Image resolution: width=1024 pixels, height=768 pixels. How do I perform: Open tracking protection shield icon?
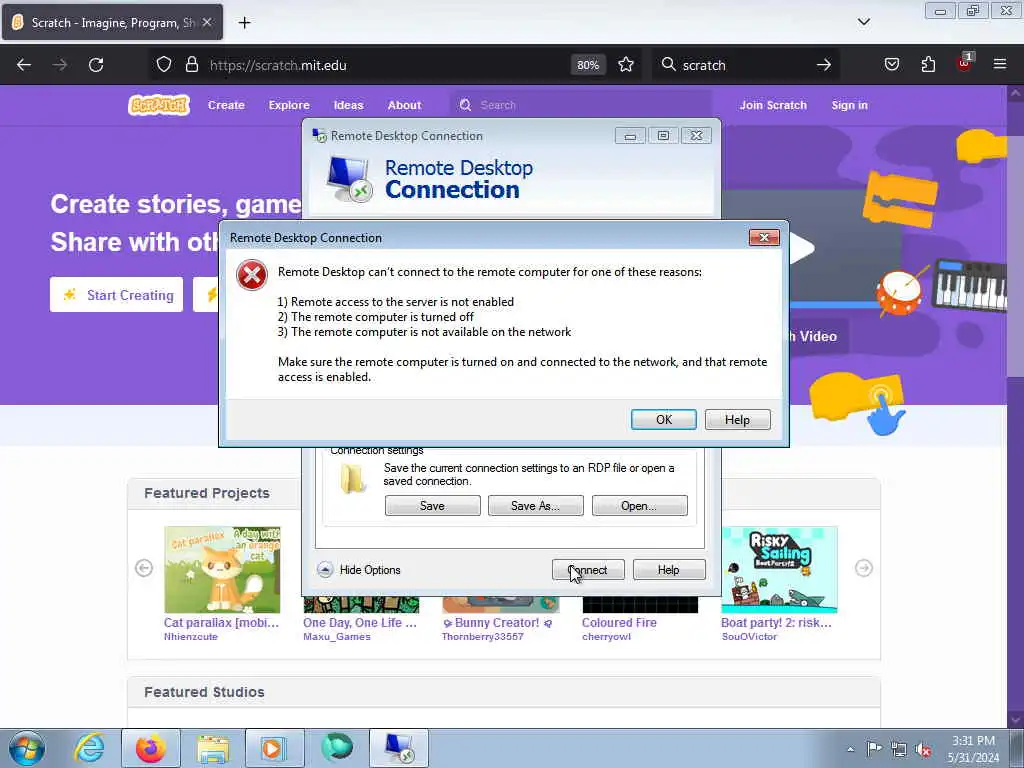tap(164, 65)
